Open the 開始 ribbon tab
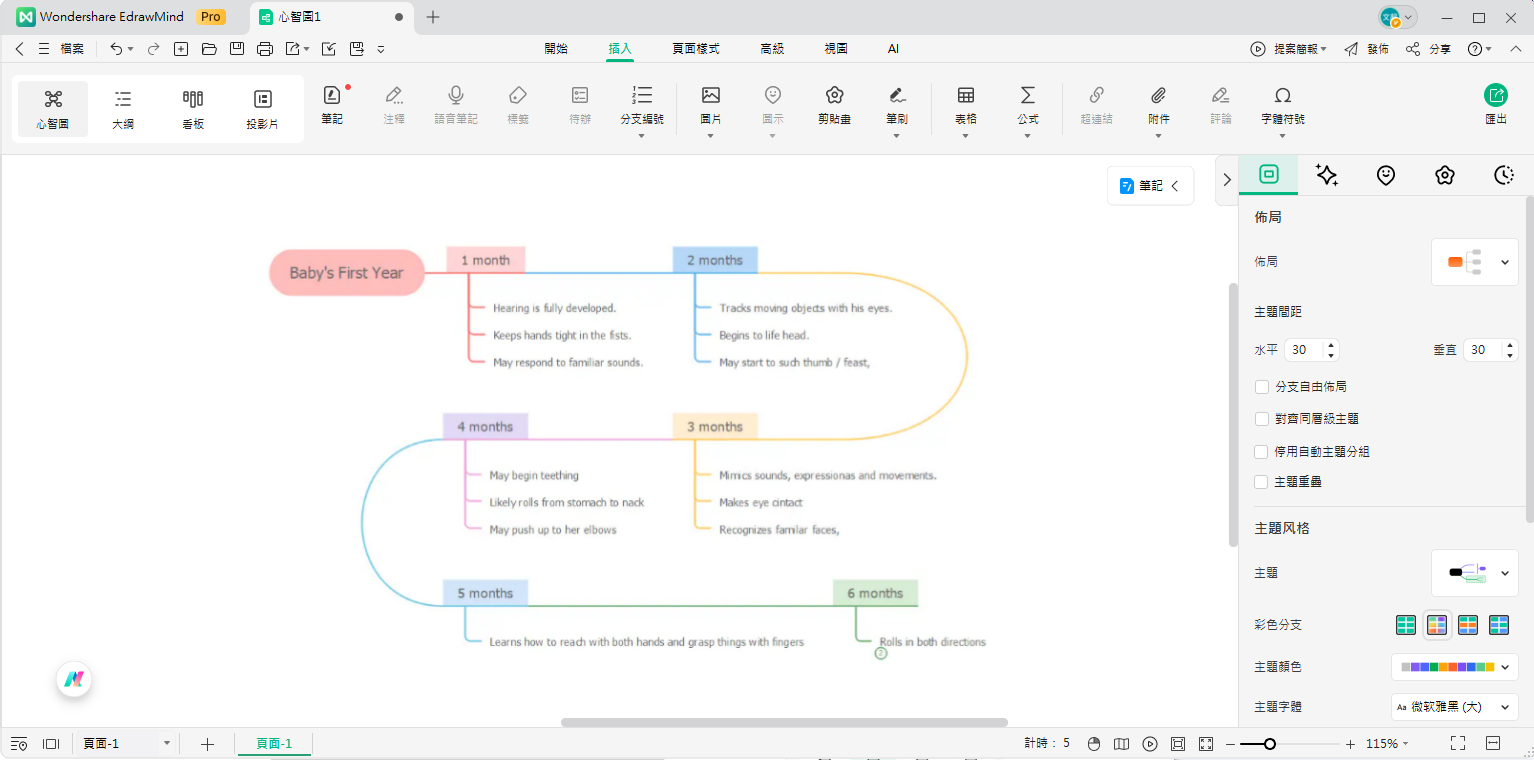 [556, 48]
